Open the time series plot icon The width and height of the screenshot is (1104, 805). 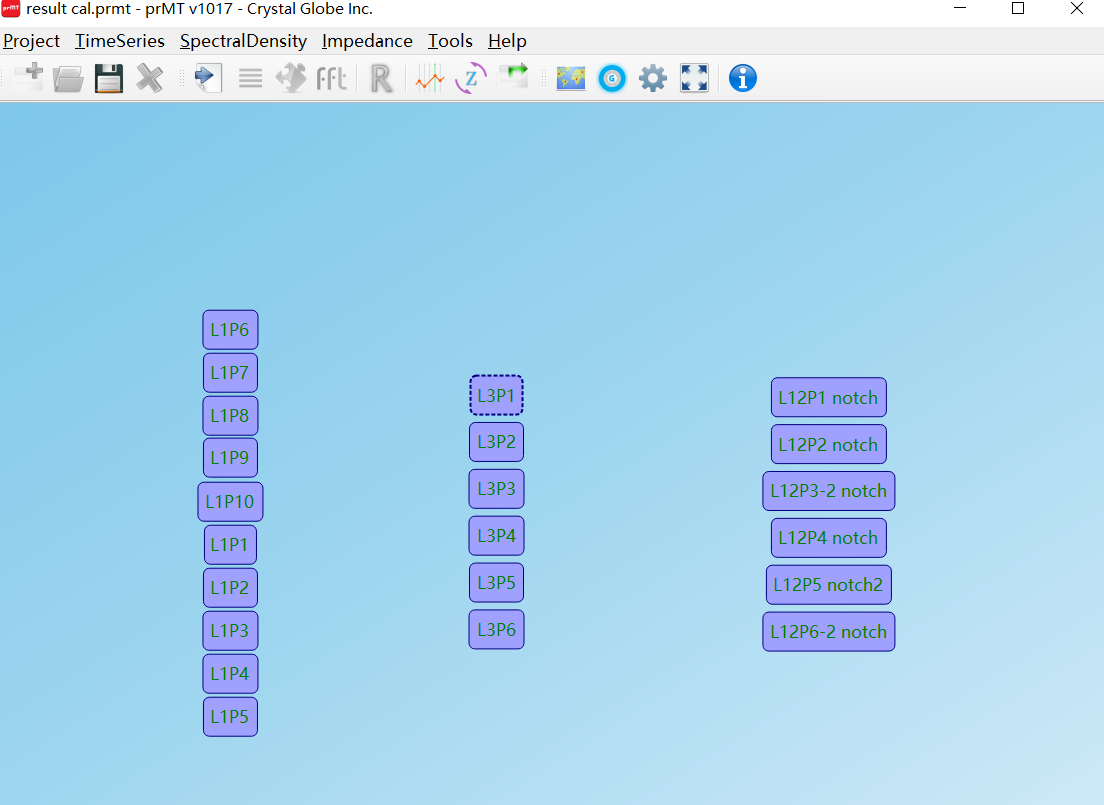430,78
